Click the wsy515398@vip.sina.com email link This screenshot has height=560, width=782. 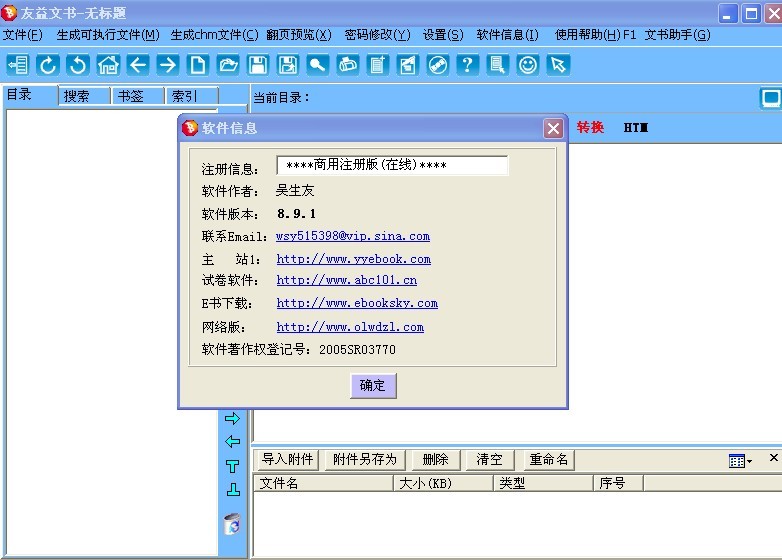click(x=353, y=237)
